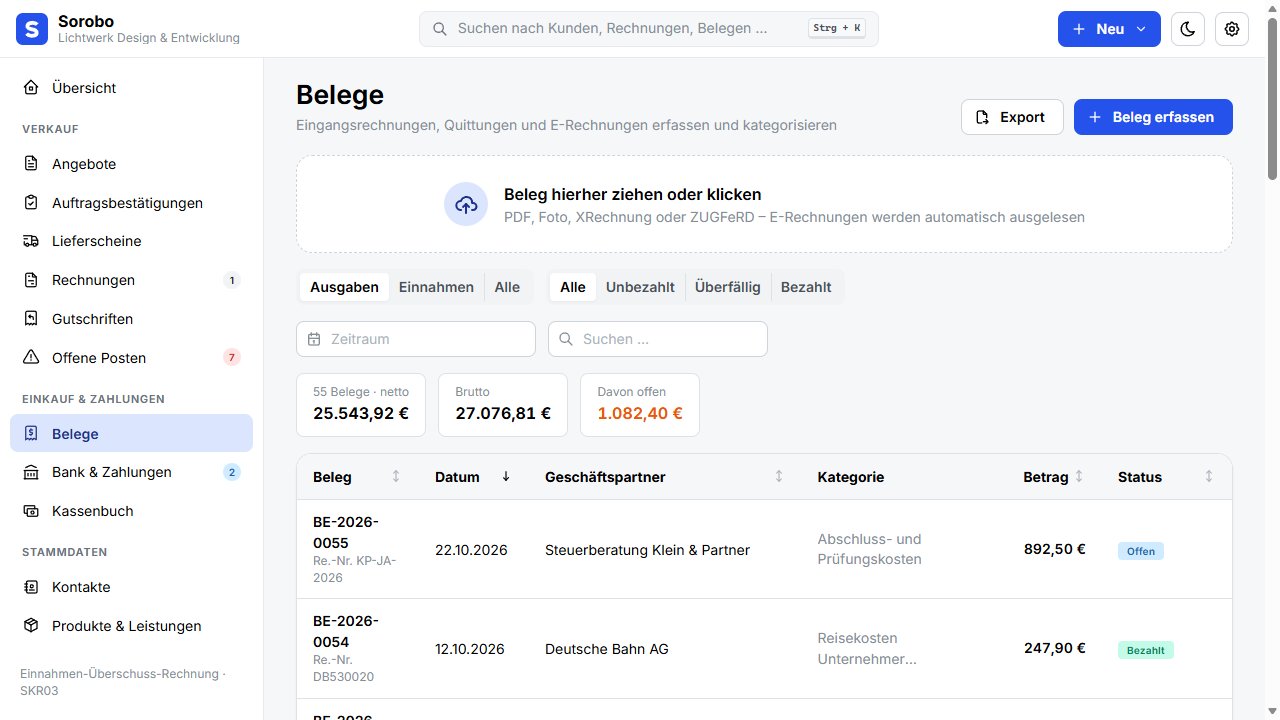
Task: Go to Bank & Zahlungen page
Action: click(131, 472)
